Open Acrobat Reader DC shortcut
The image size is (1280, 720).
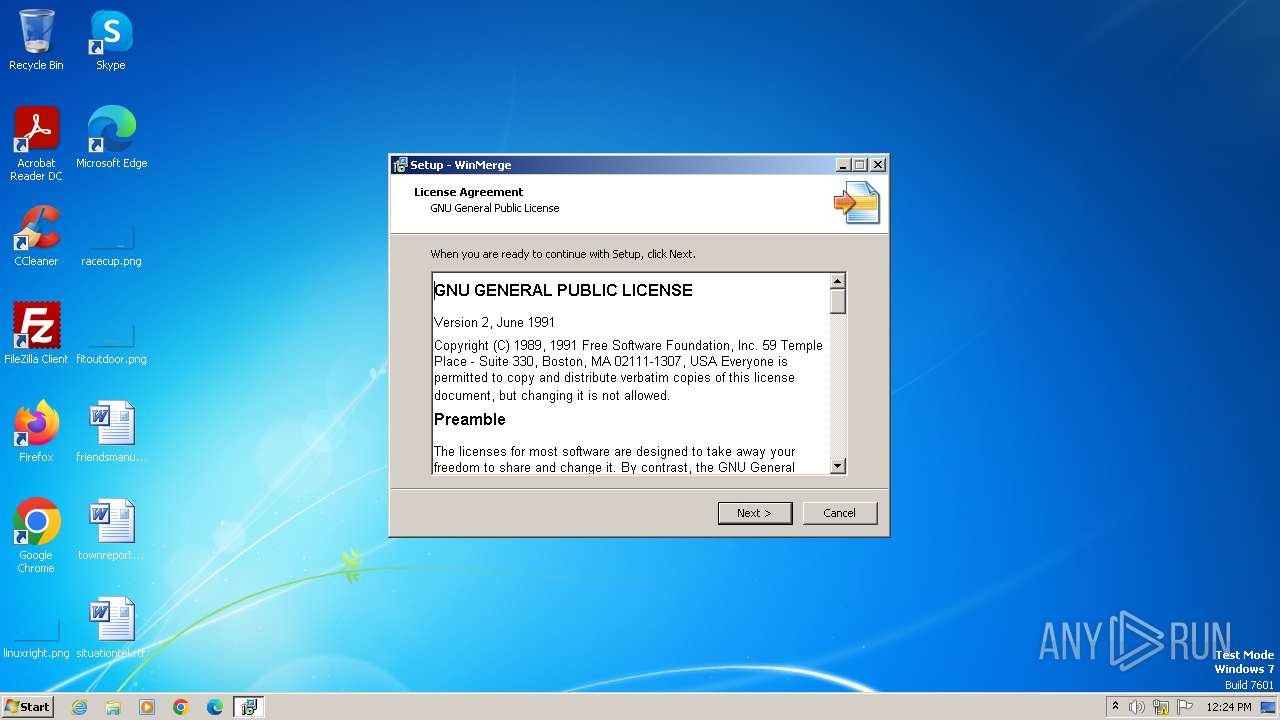coord(36,143)
